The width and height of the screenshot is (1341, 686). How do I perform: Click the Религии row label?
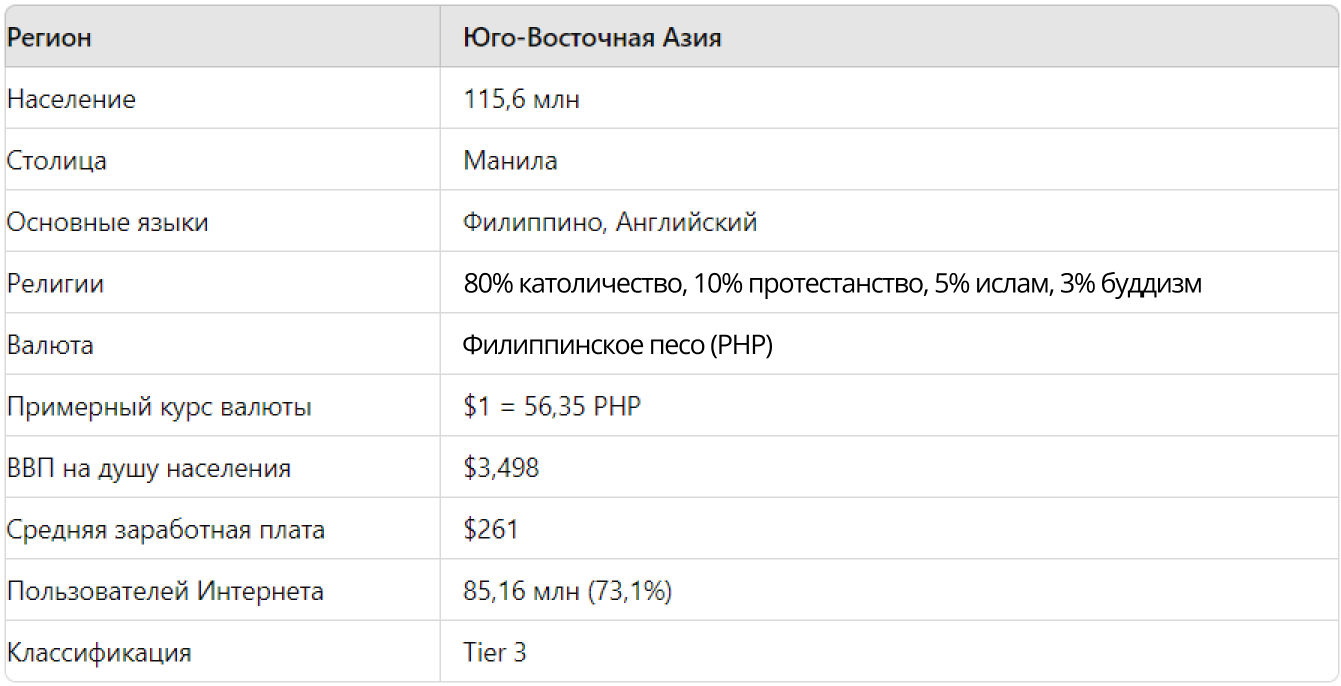click(55, 284)
